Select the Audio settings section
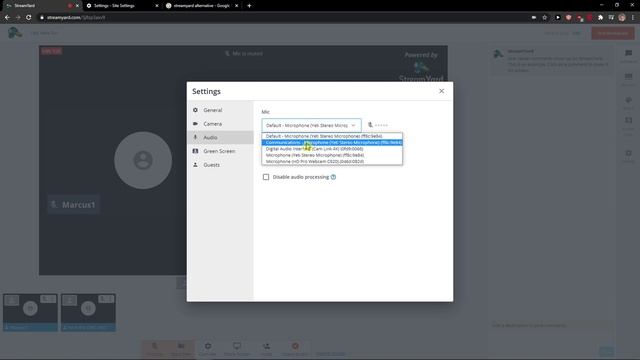 (220, 138)
